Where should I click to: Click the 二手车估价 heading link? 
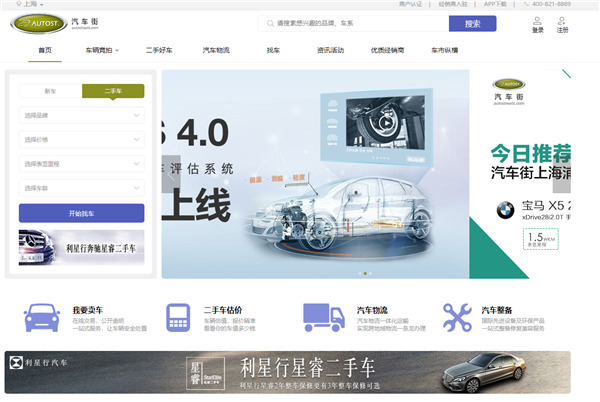click(x=223, y=310)
